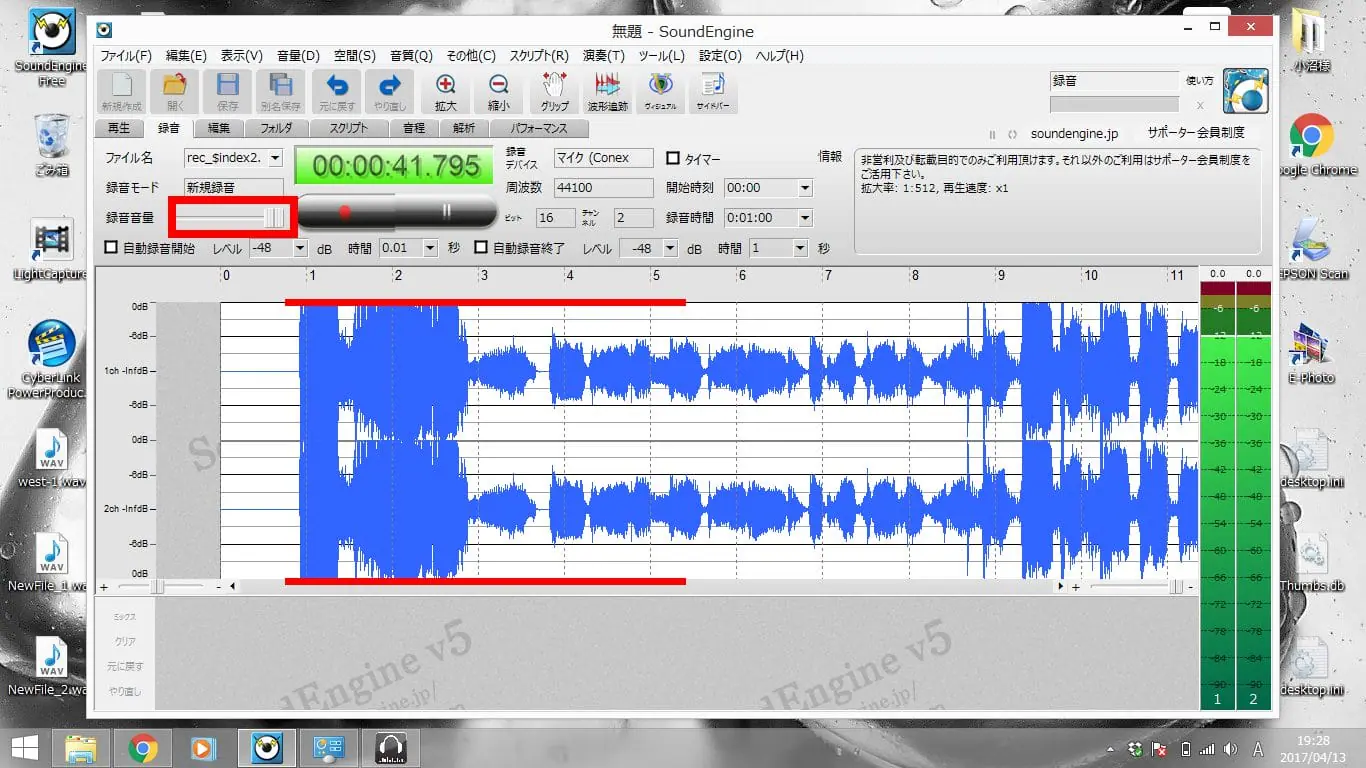
Task: Open the SoundEngine Free desktop shortcut
Action: tap(51, 48)
